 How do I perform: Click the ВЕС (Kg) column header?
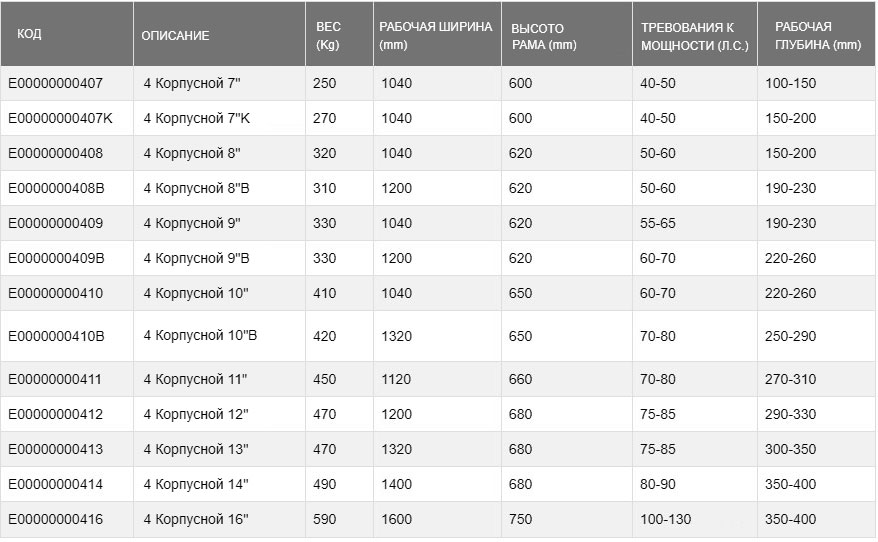[327, 36]
